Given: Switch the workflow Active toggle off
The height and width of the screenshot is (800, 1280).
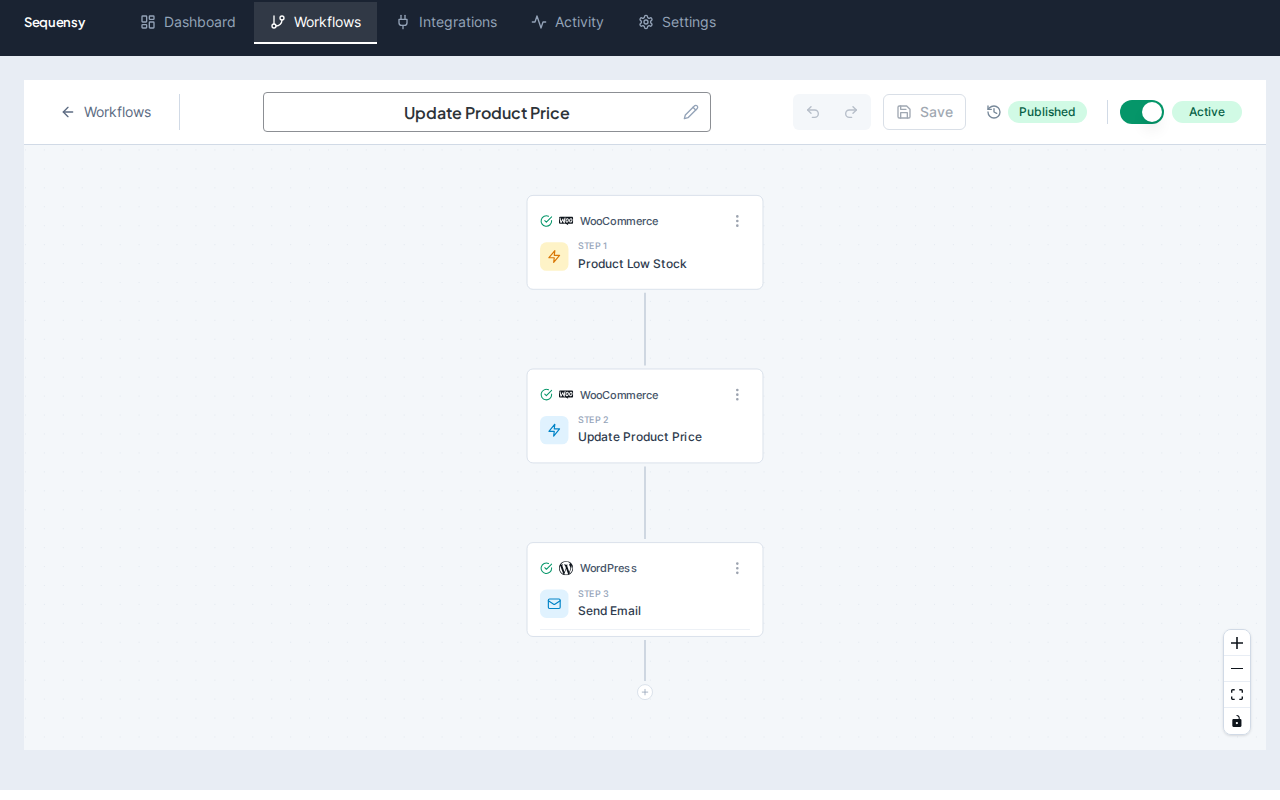Looking at the screenshot, I should coord(1141,112).
